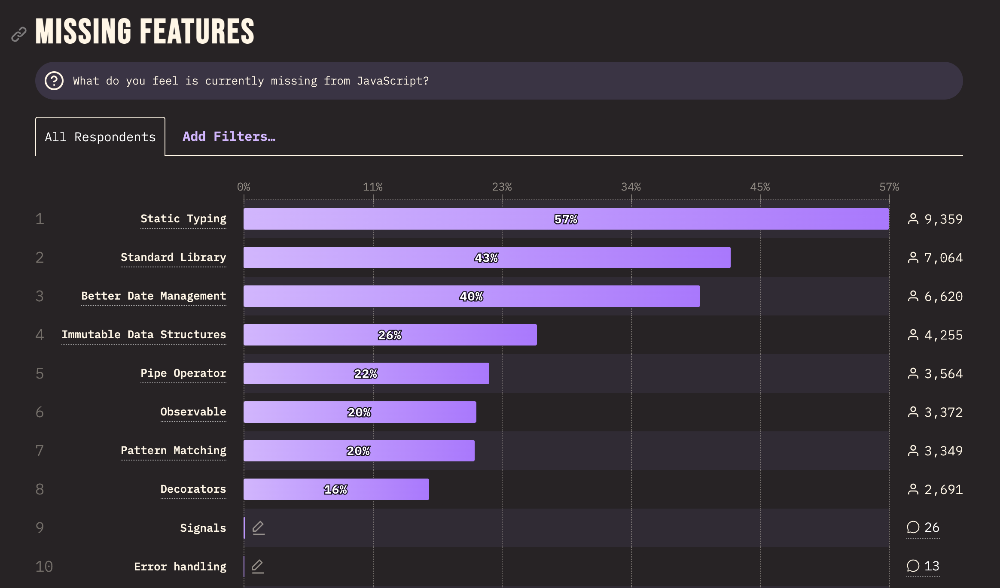
Task: Click the Pattern Matching 20% bar
Action: [x=359, y=450]
